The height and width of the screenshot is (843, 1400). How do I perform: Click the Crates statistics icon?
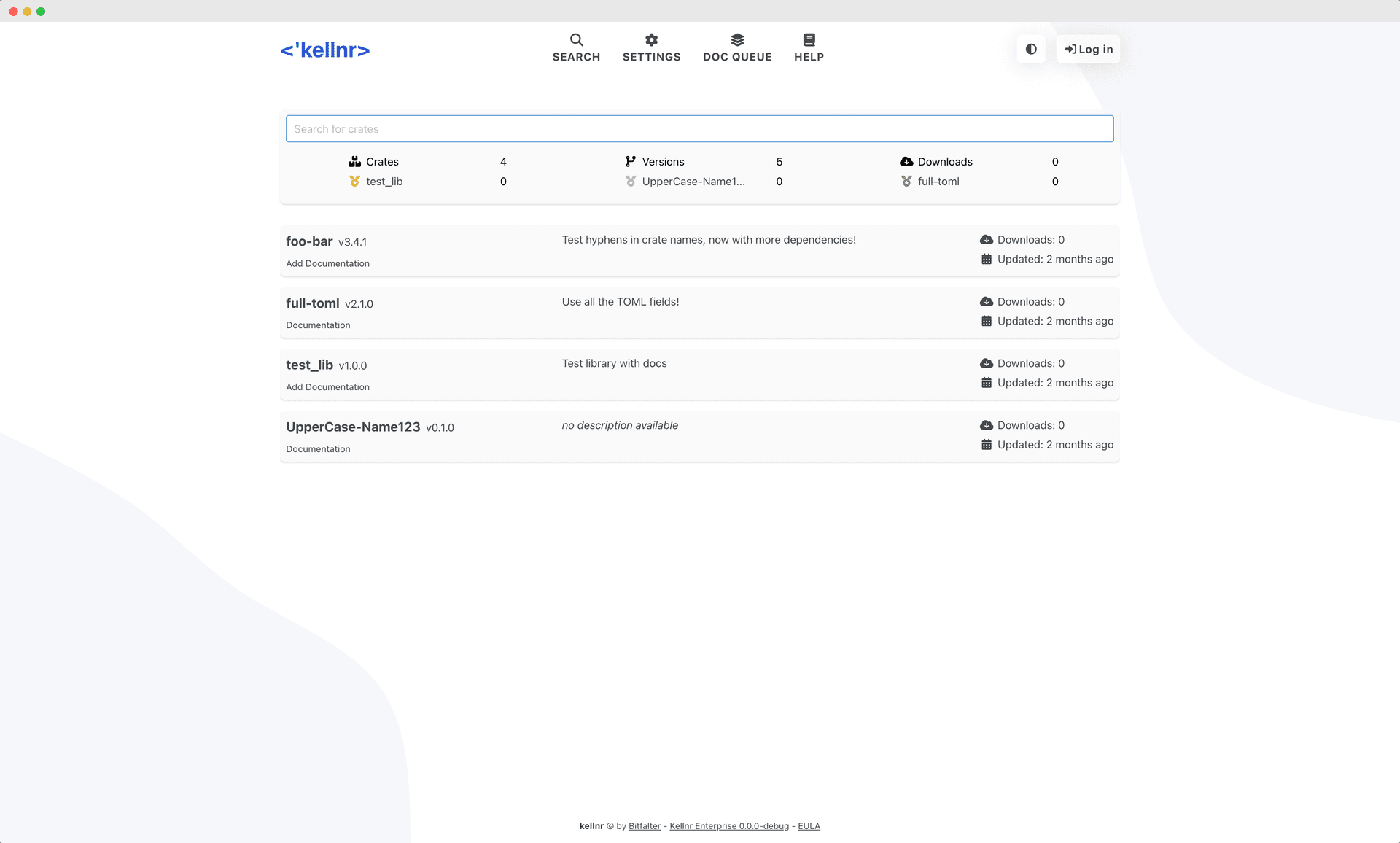[x=355, y=161]
